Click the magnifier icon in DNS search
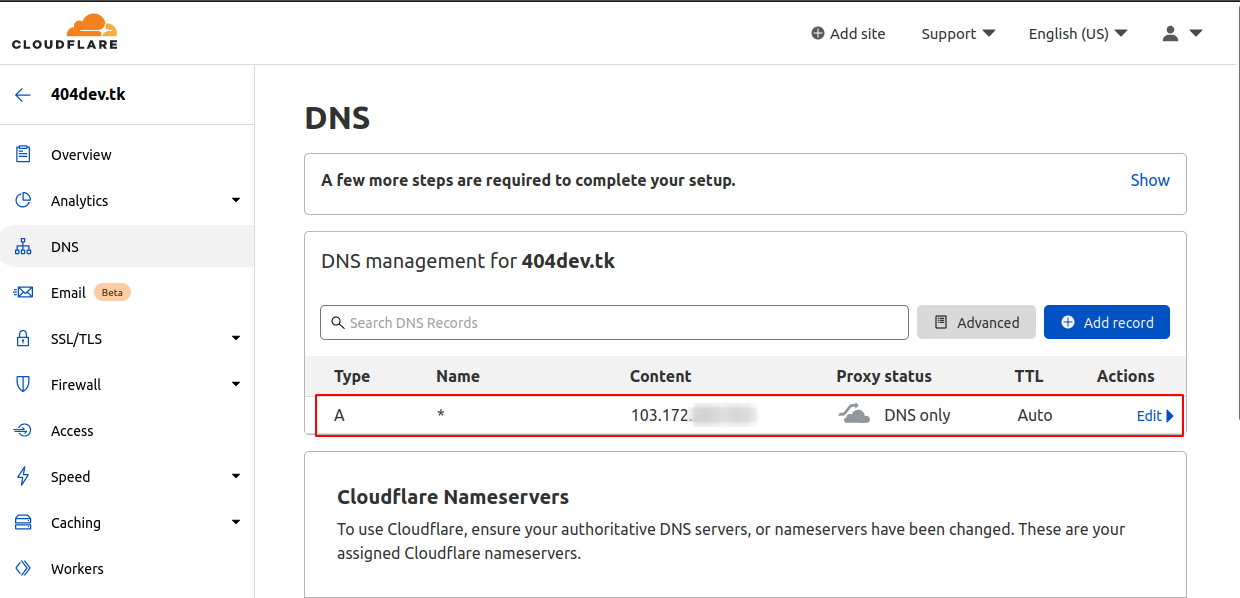This screenshot has height=598, width=1240. 338,322
